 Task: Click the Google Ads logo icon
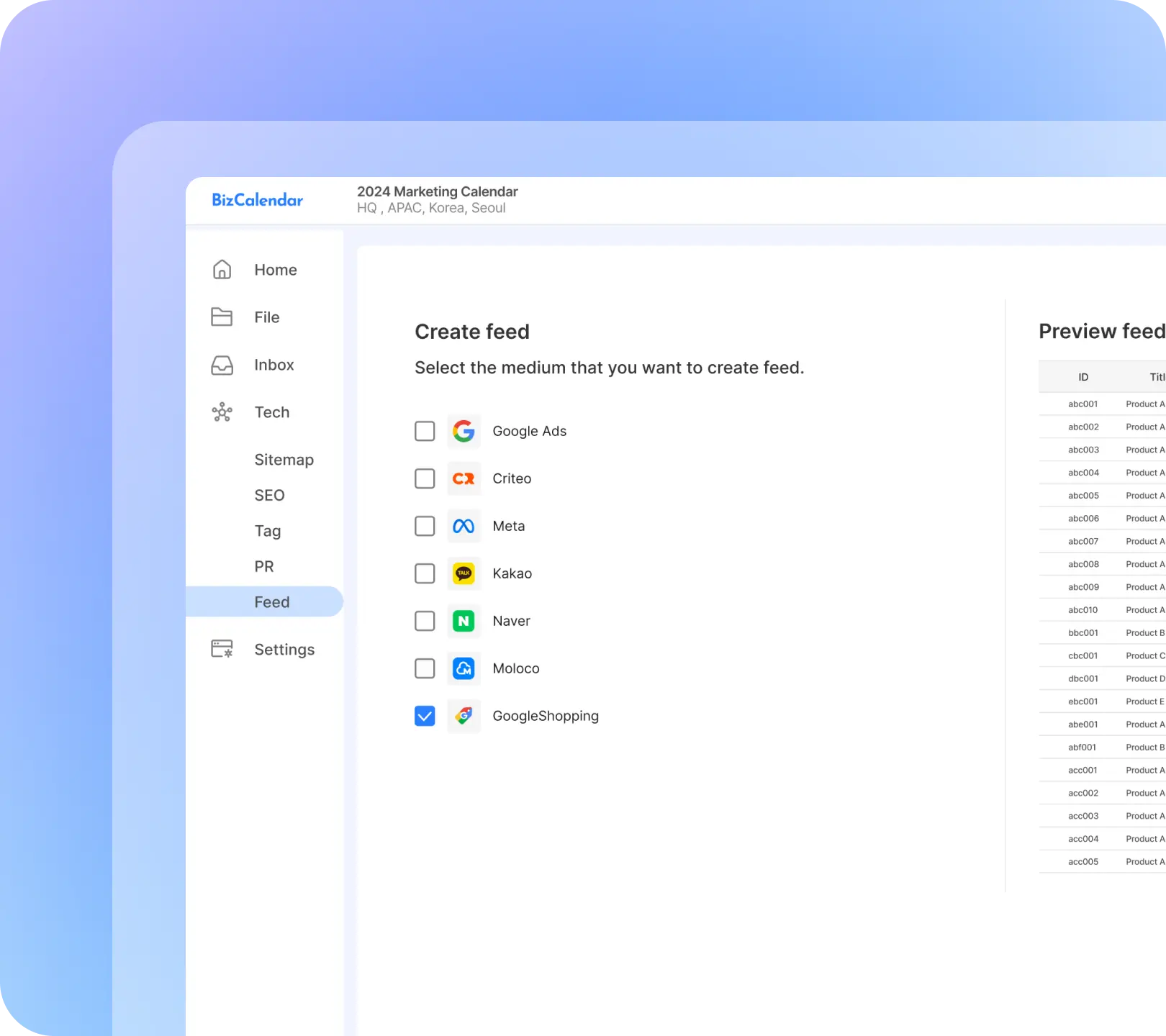pyautogui.click(x=464, y=431)
